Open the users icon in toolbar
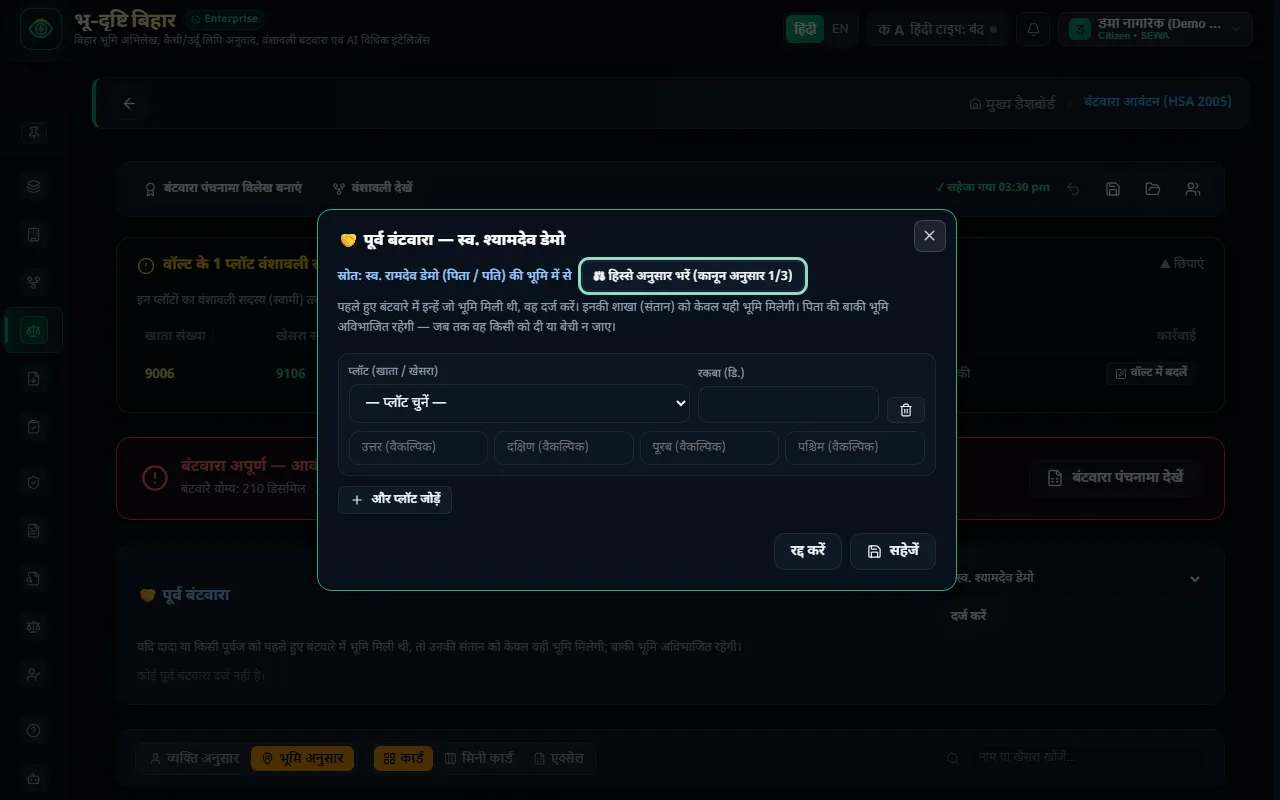 click(1193, 189)
